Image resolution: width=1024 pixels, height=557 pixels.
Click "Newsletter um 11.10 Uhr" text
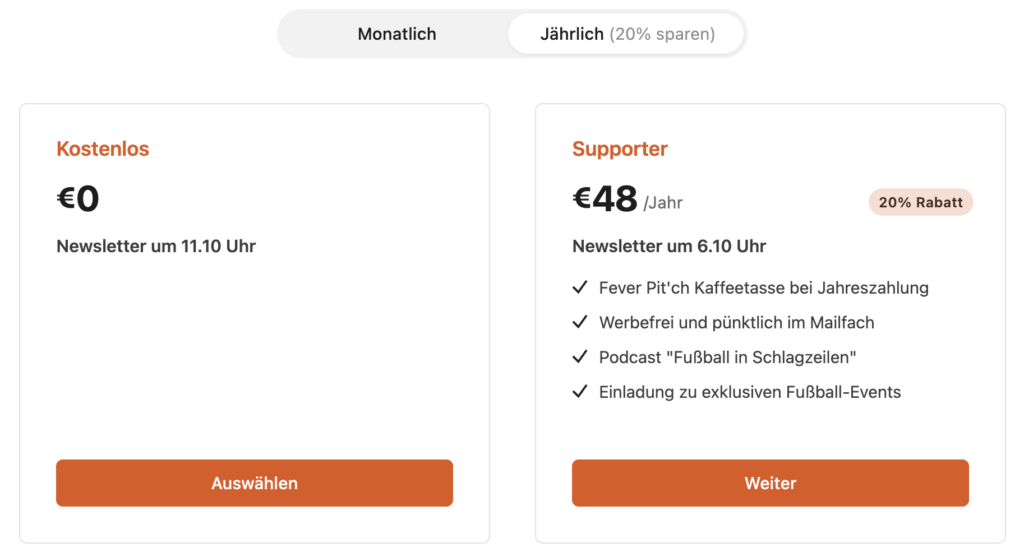coord(156,246)
